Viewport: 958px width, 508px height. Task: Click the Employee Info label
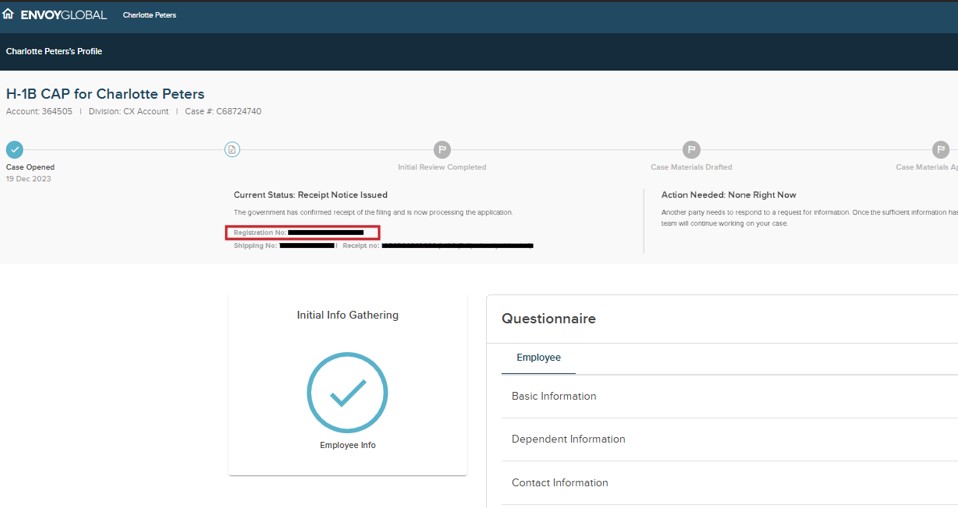point(347,445)
